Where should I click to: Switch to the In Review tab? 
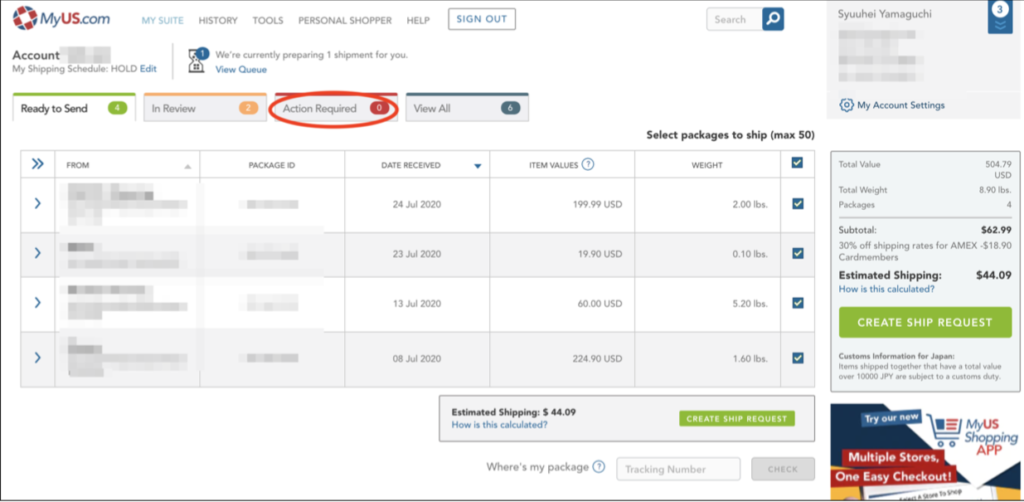click(205, 108)
